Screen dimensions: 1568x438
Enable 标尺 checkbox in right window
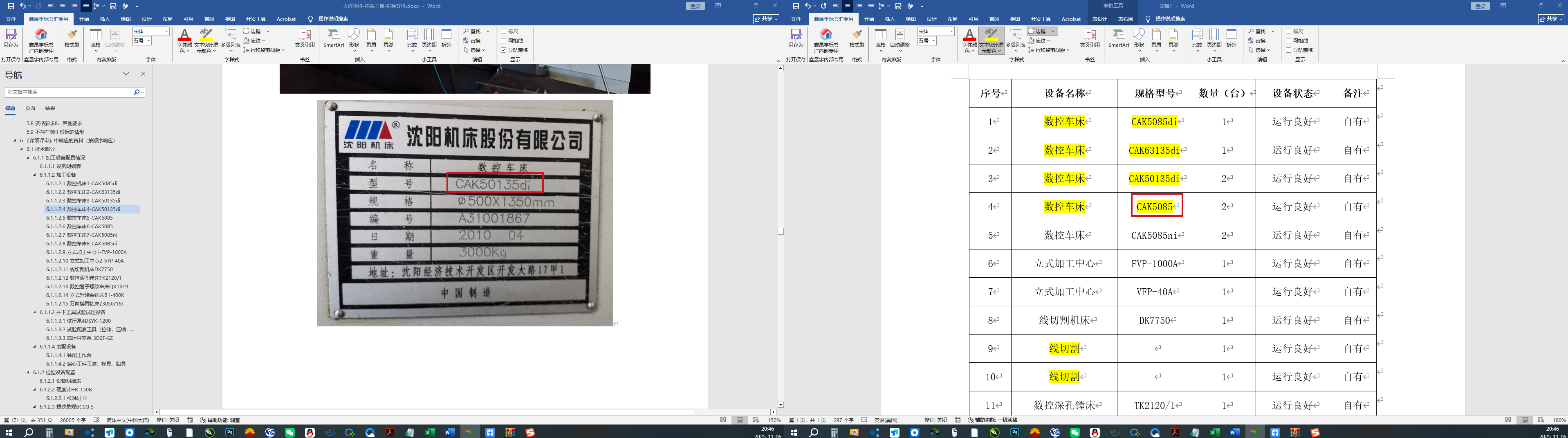[1289, 31]
